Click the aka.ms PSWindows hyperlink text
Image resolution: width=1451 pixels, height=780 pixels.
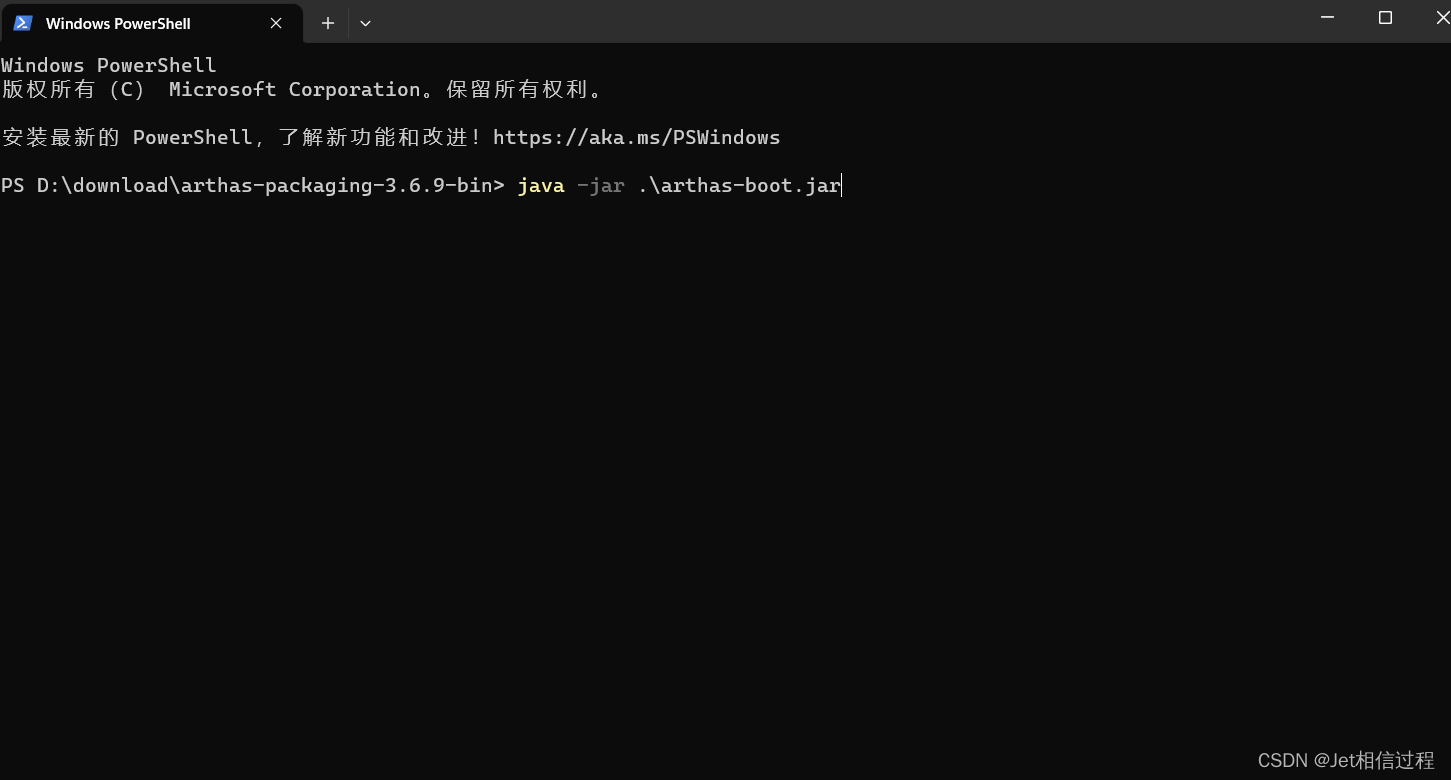[x=636, y=137]
